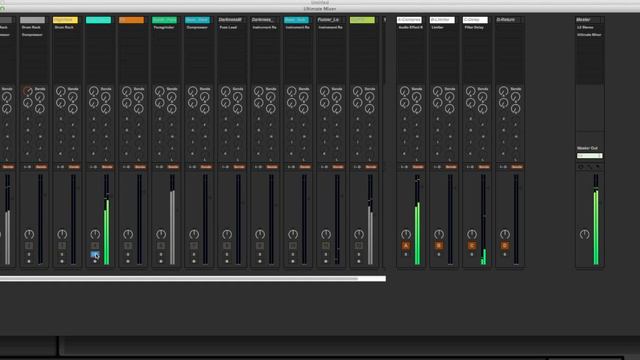Screen dimensions: 640x360
Task: Select the lime-green track name label
Action: [x=362, y=20]
